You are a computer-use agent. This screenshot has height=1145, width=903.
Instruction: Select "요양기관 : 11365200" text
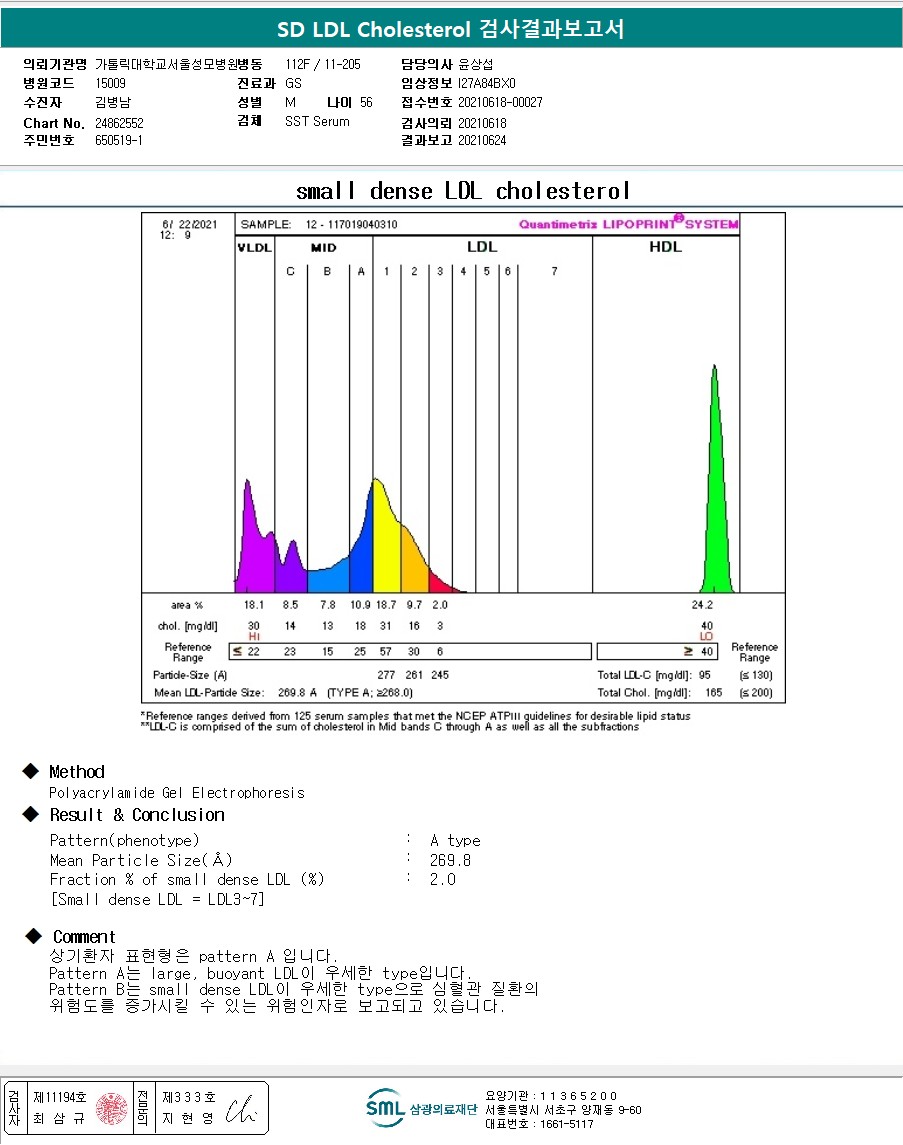point(551,1096)
